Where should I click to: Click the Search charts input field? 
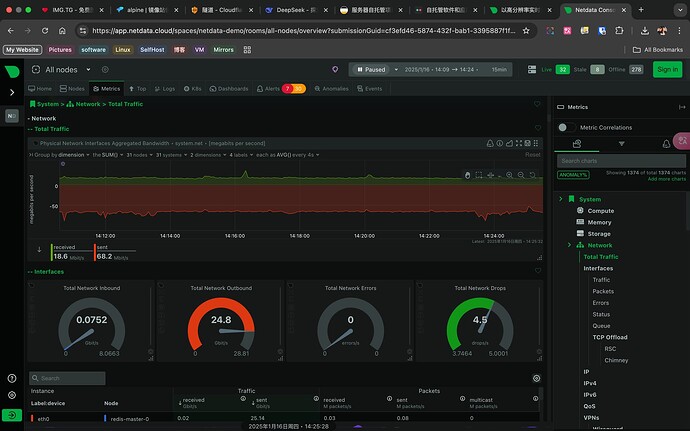click(x=615, y=160)
